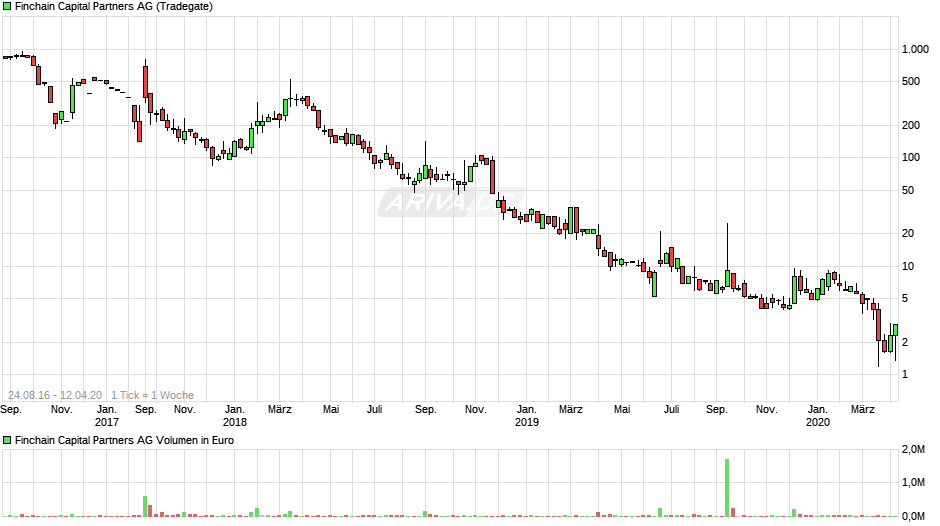Click the large red candle after Nov. 2018

point(493,177)
